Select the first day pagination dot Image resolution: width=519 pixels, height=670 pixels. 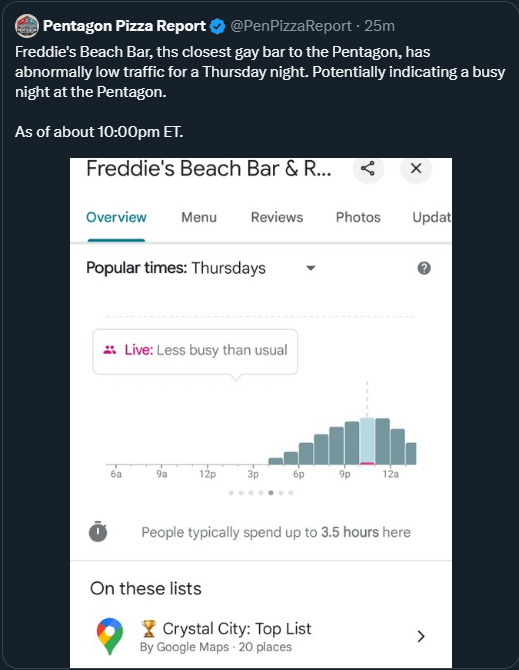coord(231,493)
